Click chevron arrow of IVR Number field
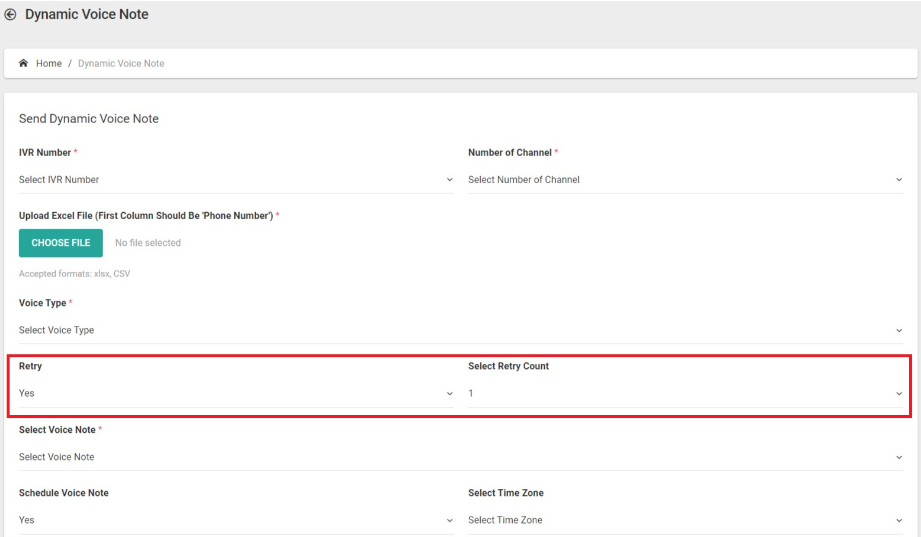 tap(449, 180)
